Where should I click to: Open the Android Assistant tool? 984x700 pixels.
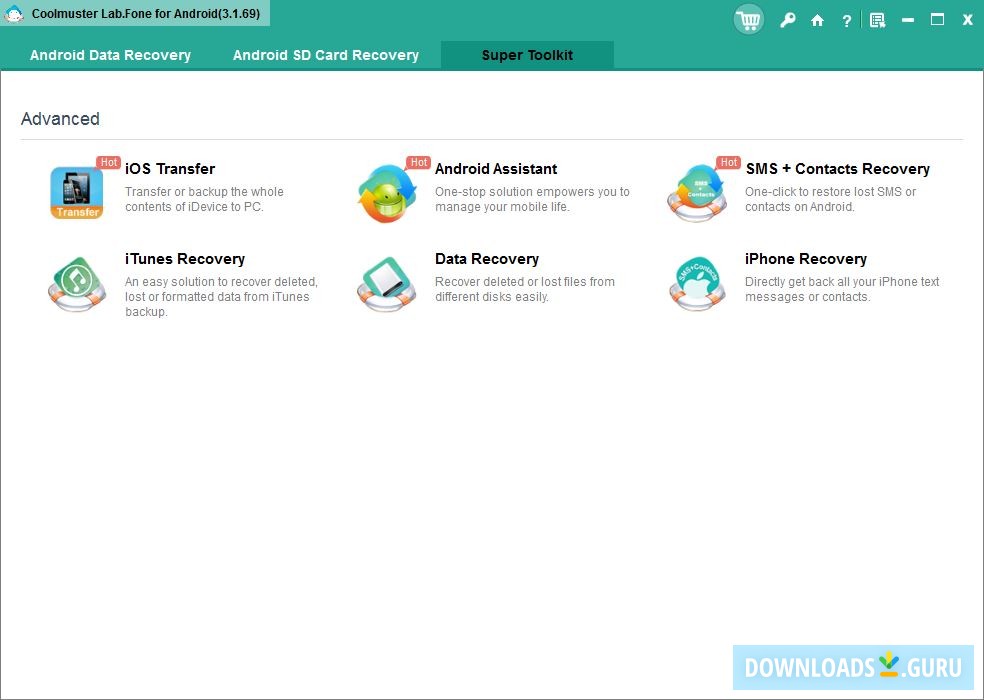click(496, 168)
